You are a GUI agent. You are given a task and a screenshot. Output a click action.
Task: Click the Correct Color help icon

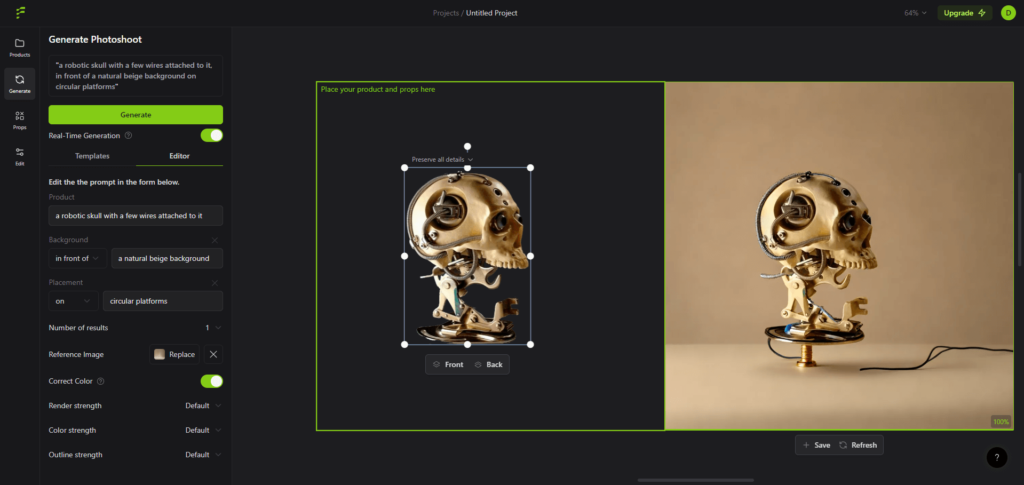click(101, 381)
